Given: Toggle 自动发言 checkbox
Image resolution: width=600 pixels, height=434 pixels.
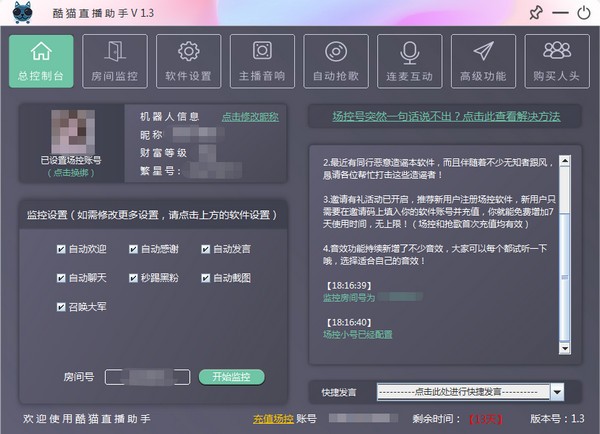Looking at the screenshot, I should 205,249.
